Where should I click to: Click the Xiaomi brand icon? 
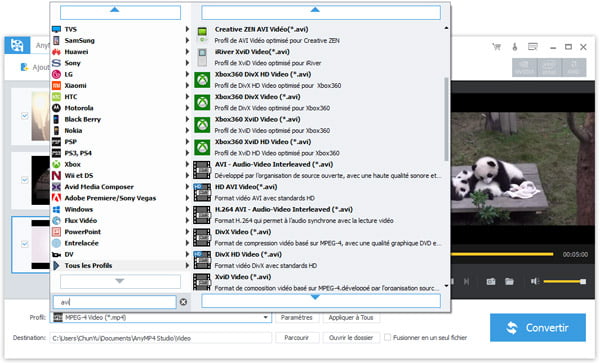point(56,85)
